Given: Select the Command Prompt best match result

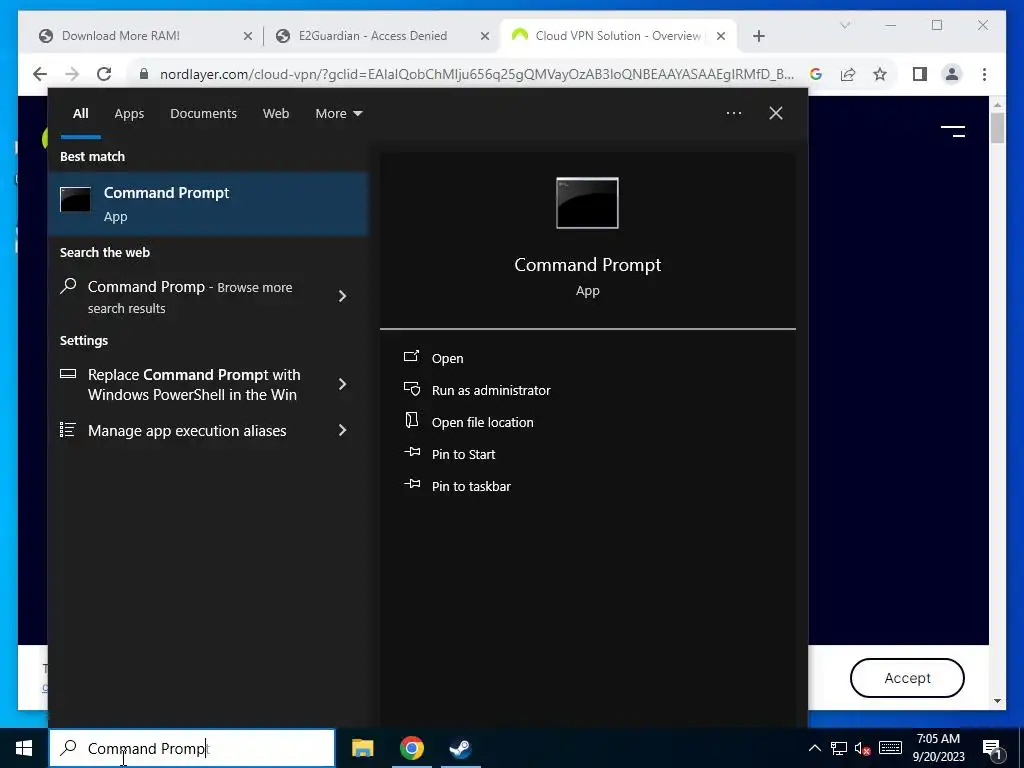Looking at the screenshot, I should (x=208, y=204).
